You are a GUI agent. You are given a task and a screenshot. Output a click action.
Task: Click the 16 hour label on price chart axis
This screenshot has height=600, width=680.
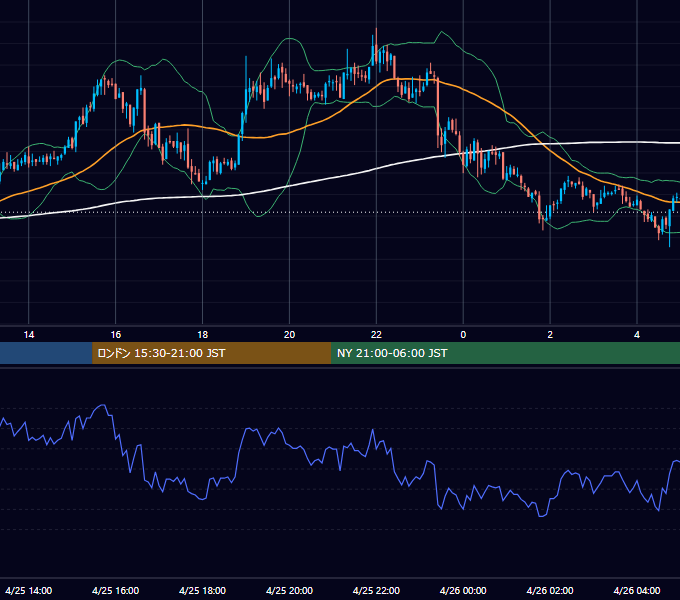tap(116, 335)
